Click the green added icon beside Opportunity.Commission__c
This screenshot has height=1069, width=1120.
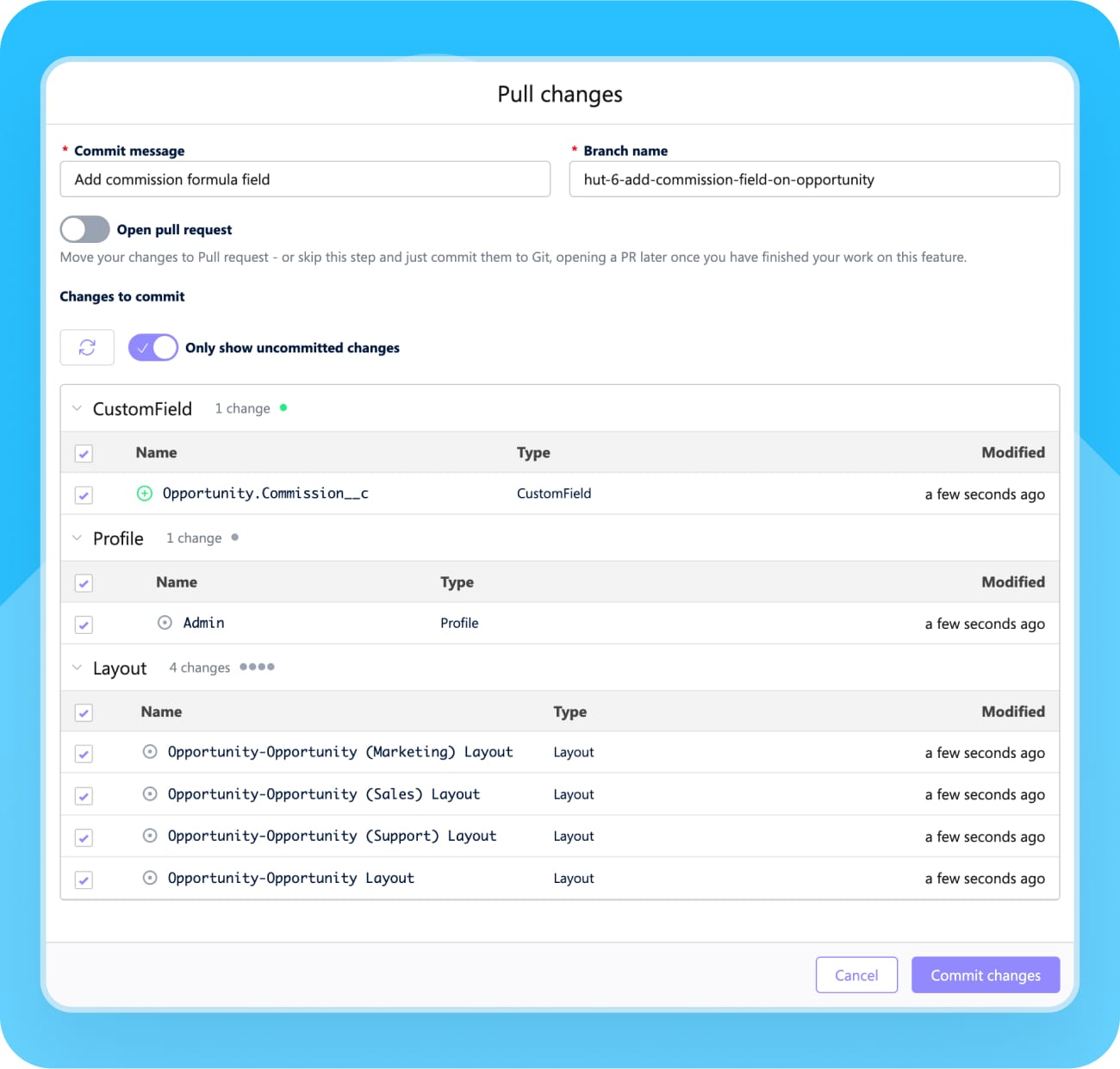145,494
